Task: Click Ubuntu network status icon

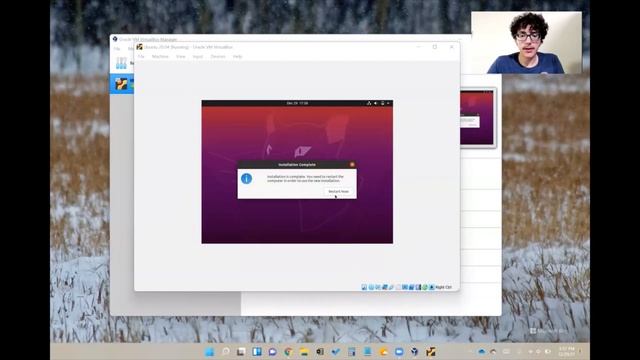Action: click(369, 103)
